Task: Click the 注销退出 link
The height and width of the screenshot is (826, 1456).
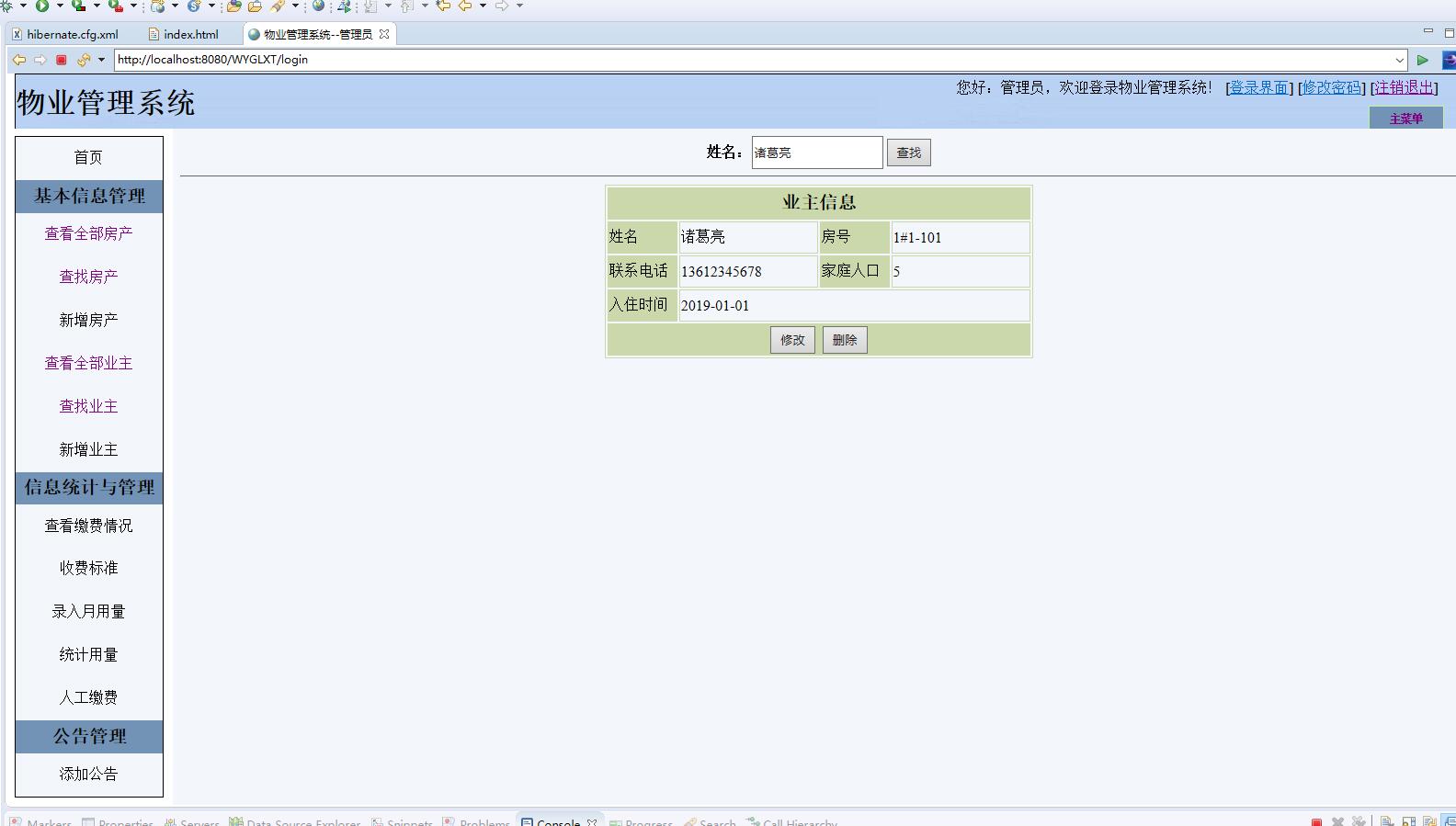Action: click(x=1404, y=87)
